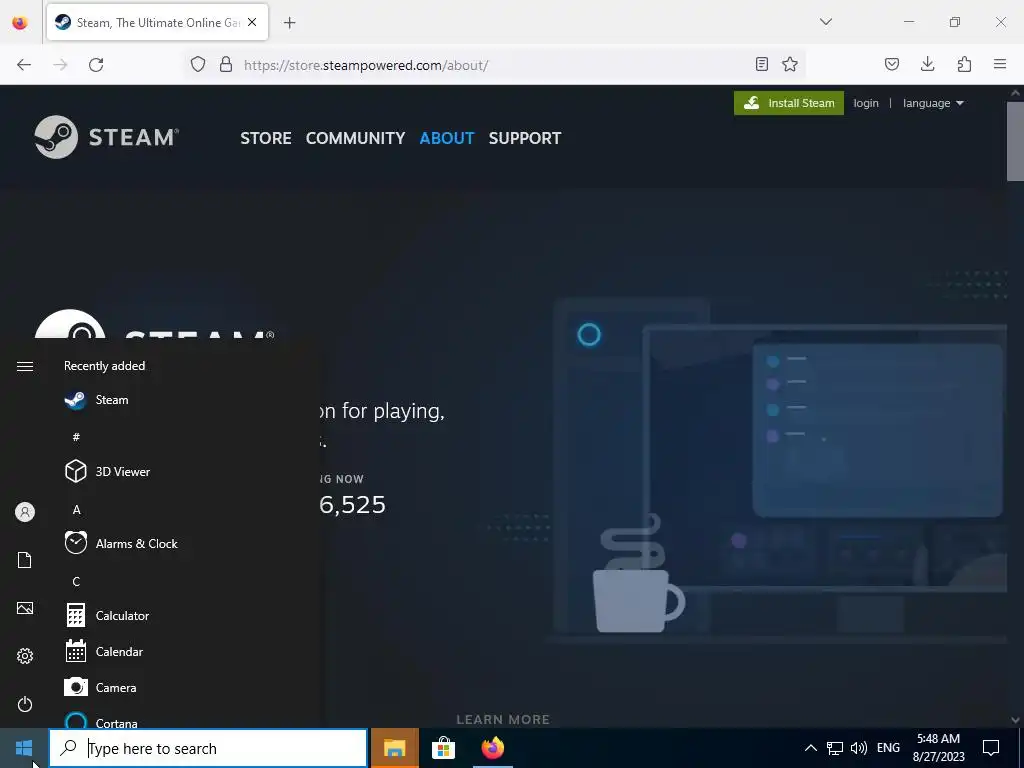The image size is (1024, 768).
Task: Close the Steam browser tab
Action: click(252, 22)
